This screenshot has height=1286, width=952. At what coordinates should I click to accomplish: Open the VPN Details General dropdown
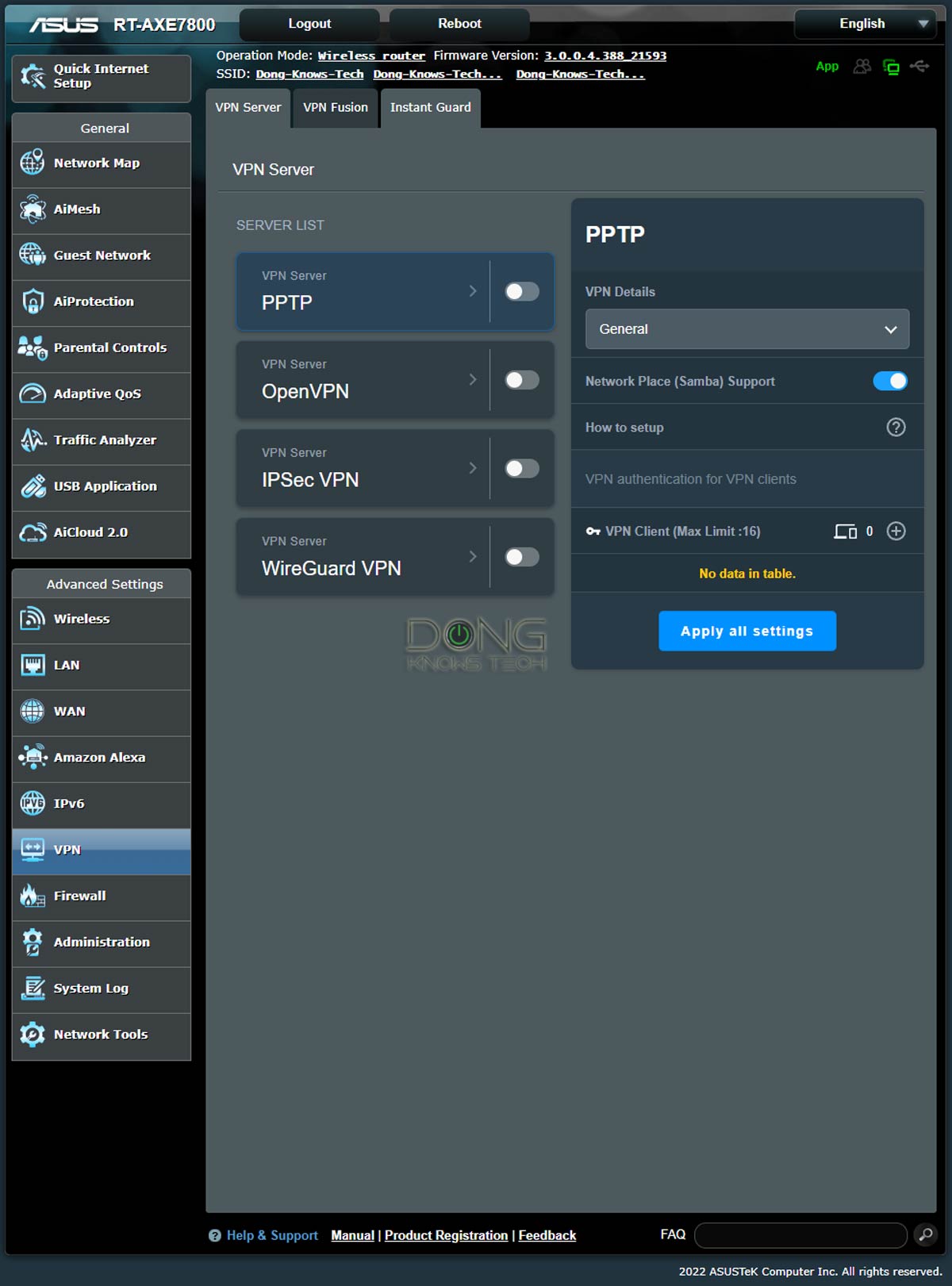747,329
